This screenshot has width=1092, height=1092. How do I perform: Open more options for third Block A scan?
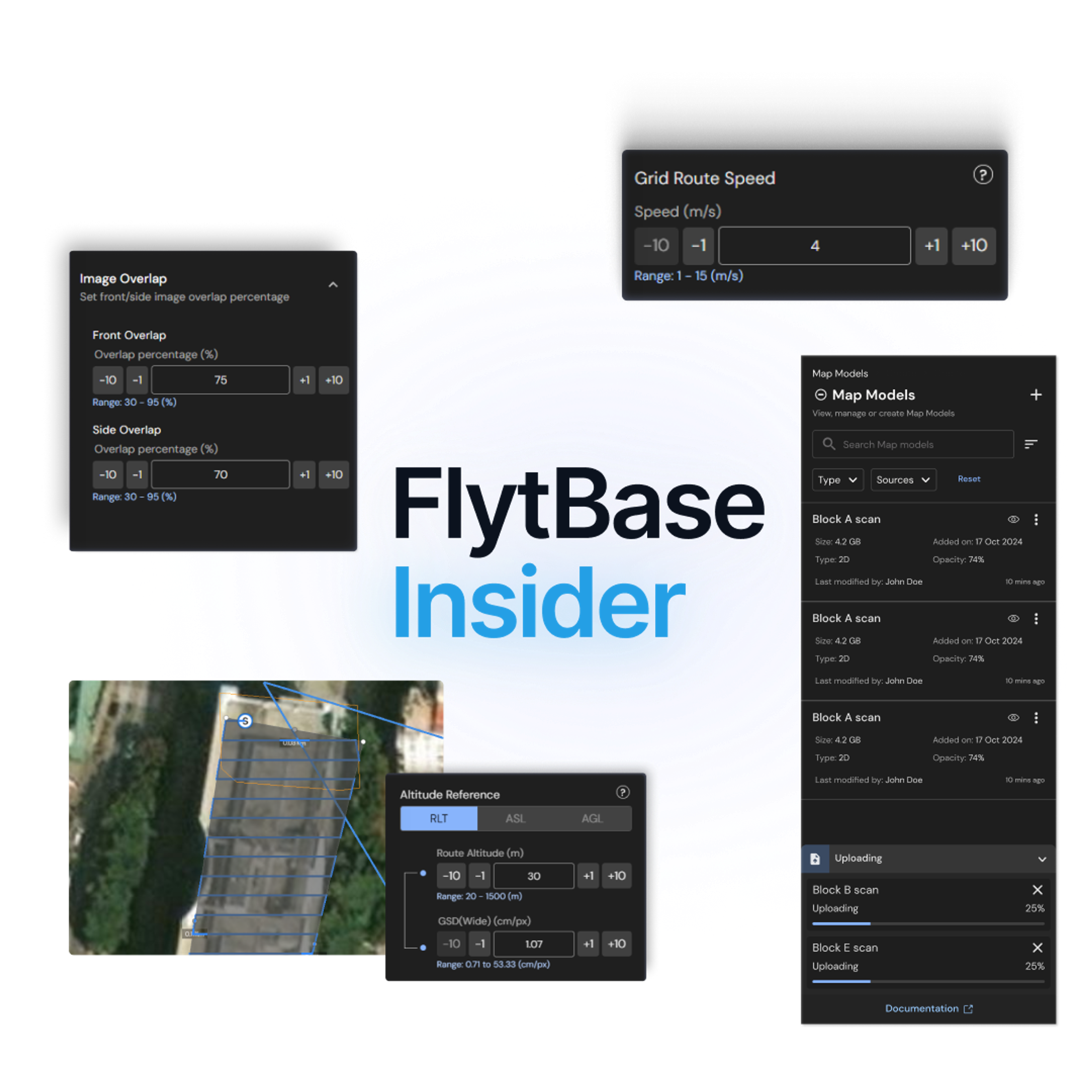point(1036,717)
